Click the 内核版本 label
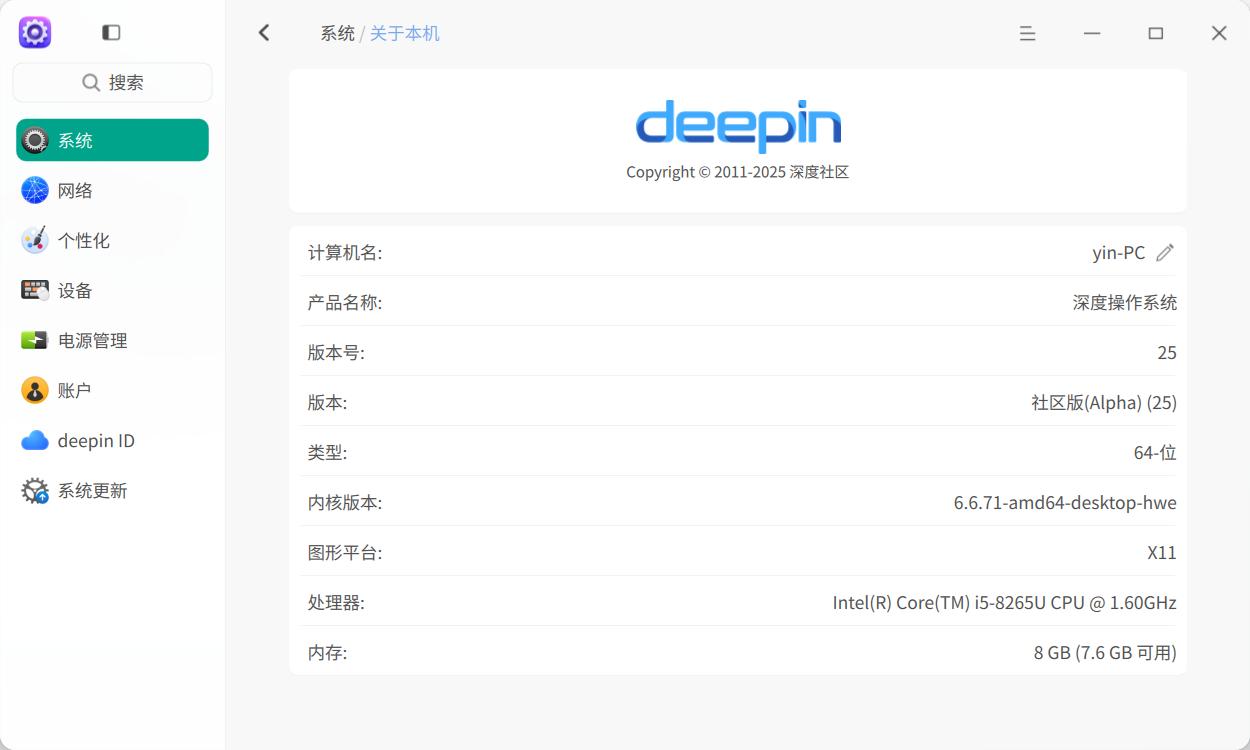 click(x=345, y=503)
